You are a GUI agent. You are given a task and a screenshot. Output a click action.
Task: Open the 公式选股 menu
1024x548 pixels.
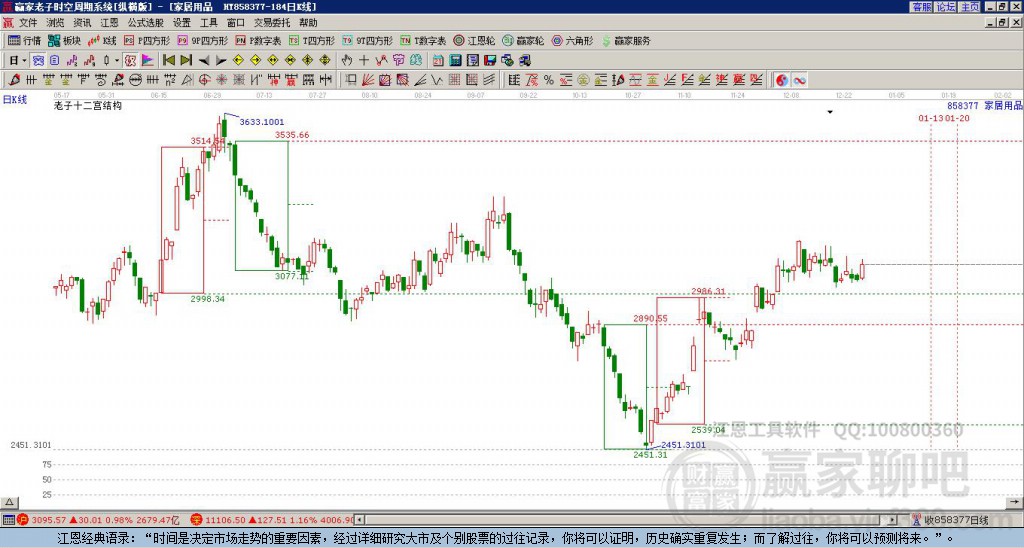pyautogui.click(x=146, y=23)
